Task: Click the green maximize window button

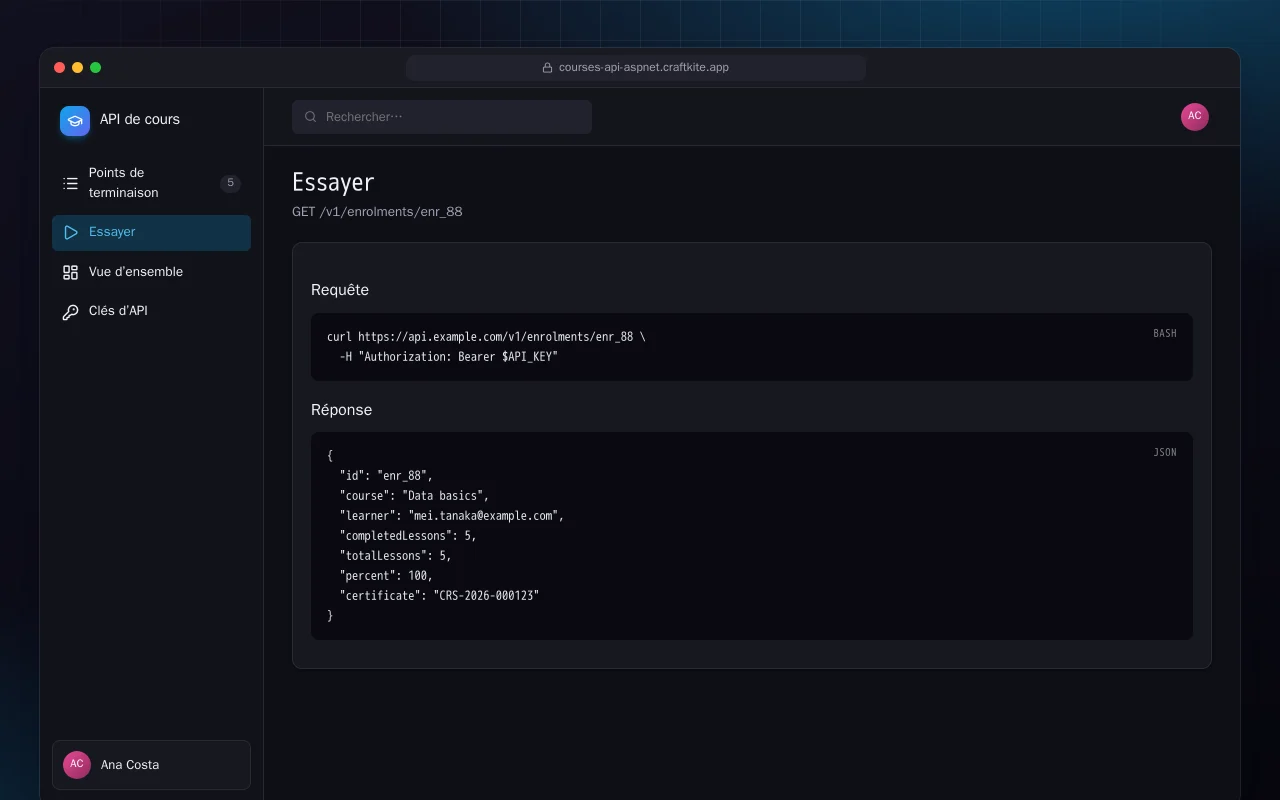Action: pyautogui.click(x=96, y=68)
